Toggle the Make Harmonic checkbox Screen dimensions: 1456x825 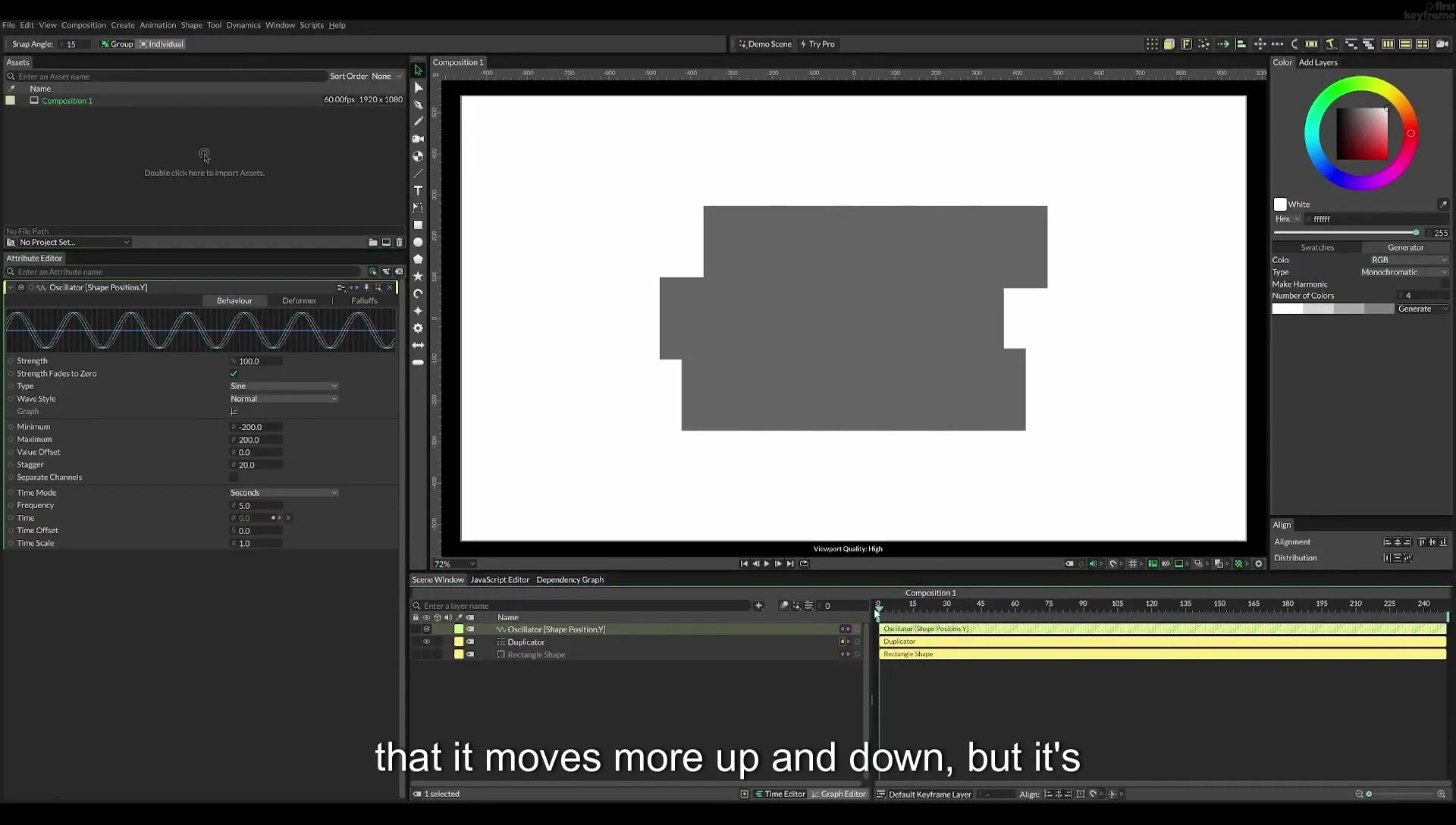coord(1444,284)
